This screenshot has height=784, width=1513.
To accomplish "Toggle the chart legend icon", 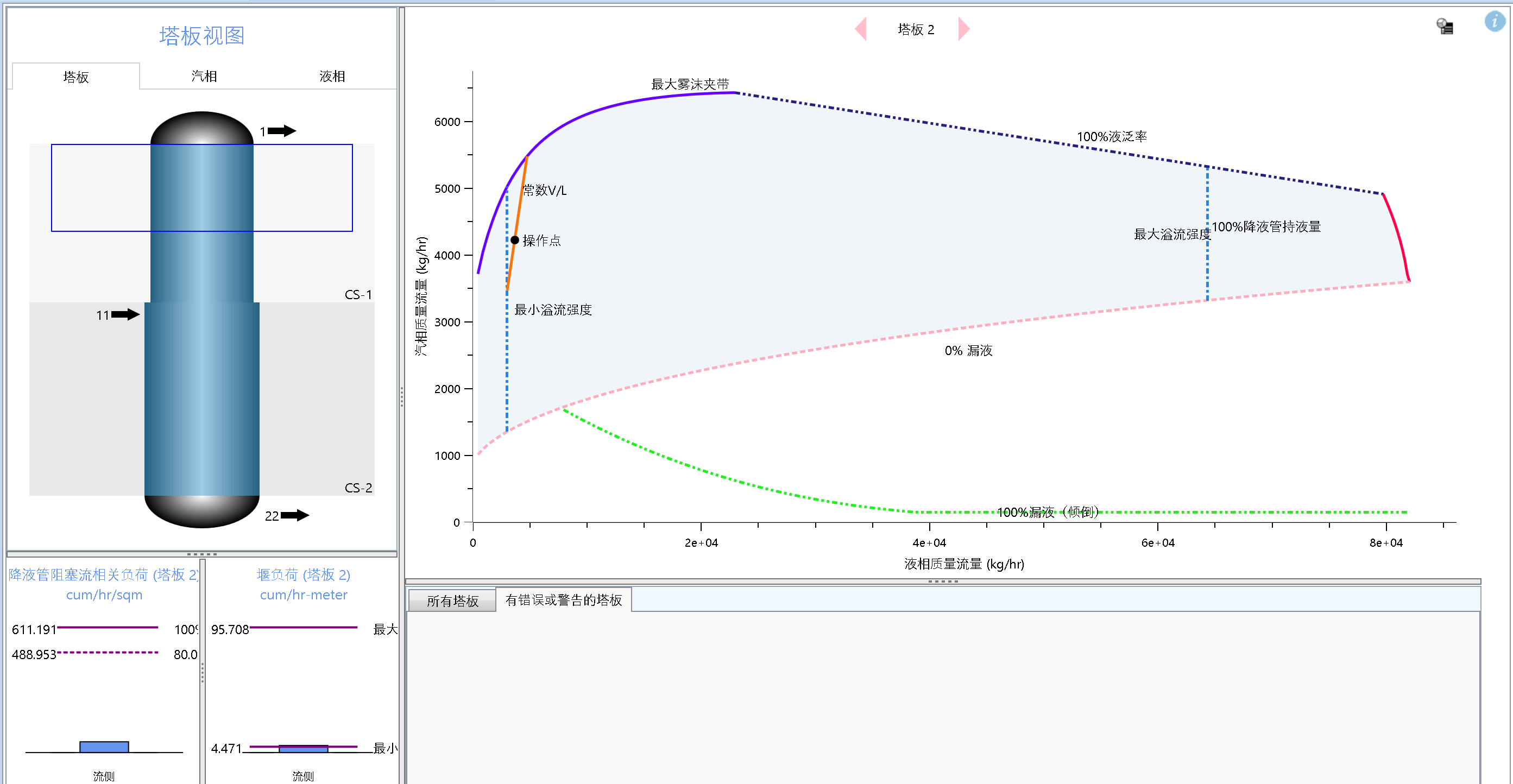I will click(x=1445, y=27).
